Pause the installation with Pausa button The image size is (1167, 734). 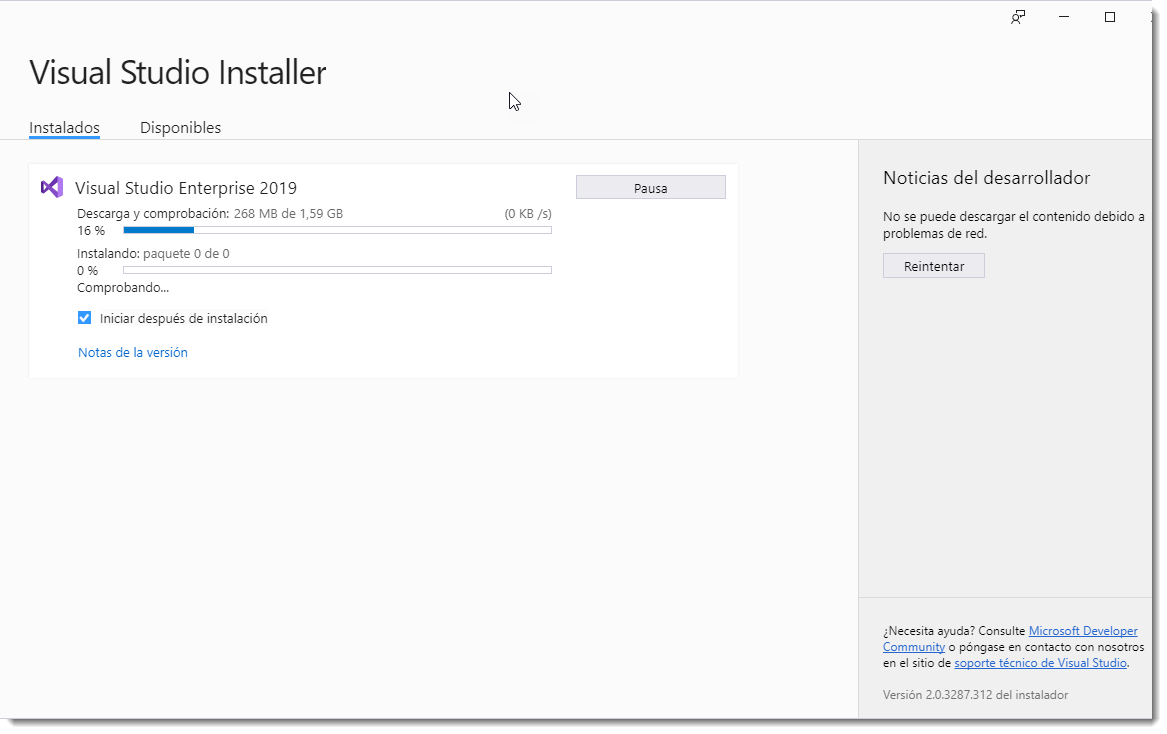pos(650,188)
